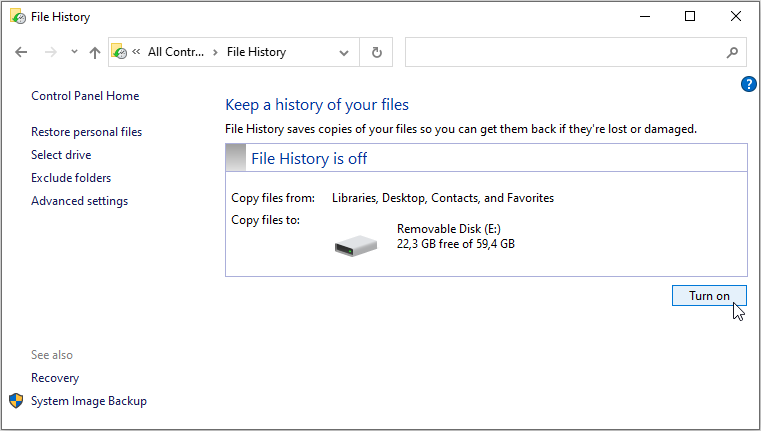Open Restore personal files link
The width and height of the screenshot is (761, 431).
pos(86,132)
